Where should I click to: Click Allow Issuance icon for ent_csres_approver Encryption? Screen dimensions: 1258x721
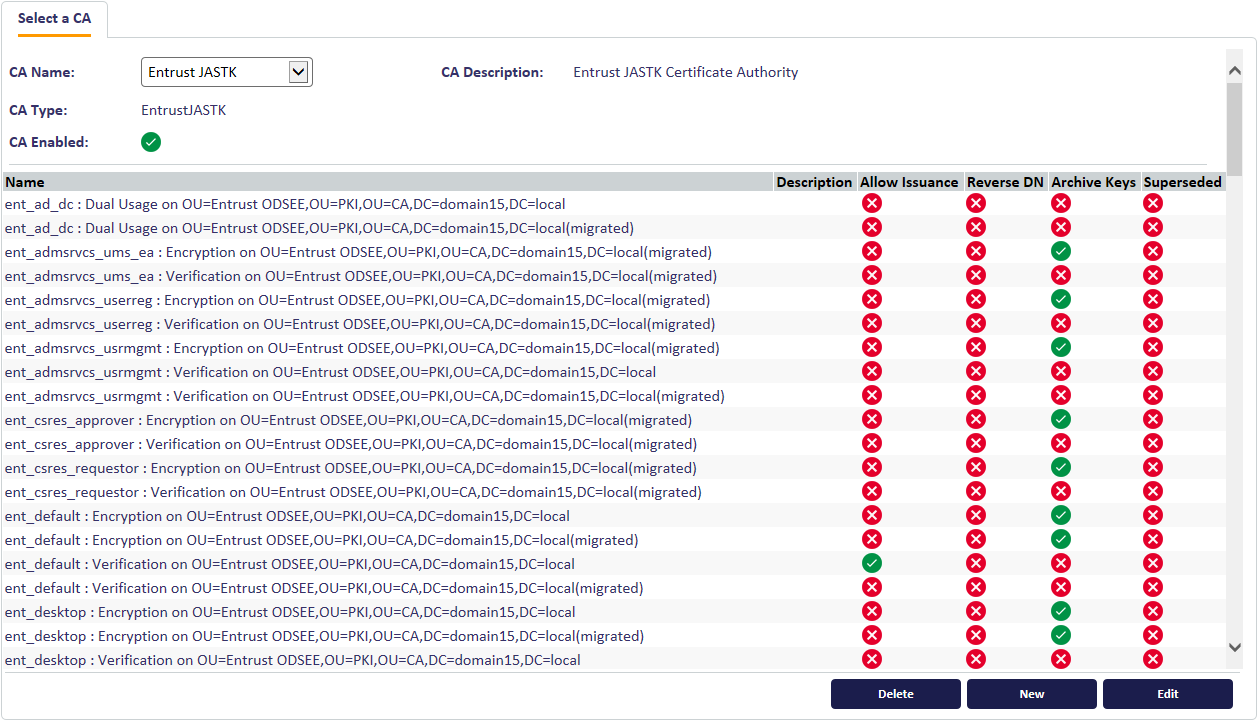[872, 419]
